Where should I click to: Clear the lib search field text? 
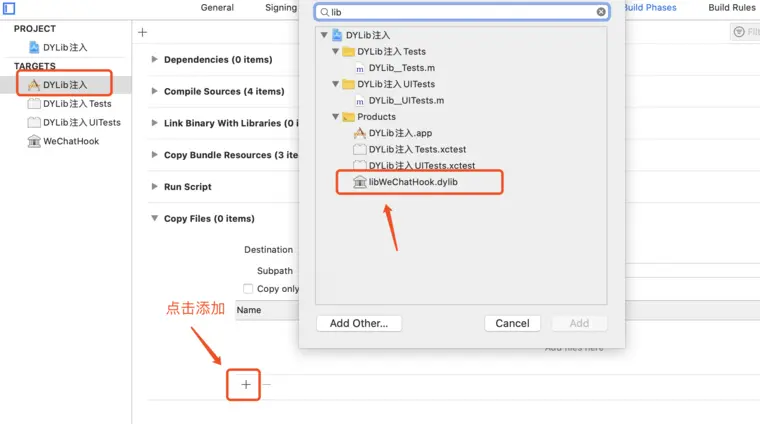coord(601,12)
